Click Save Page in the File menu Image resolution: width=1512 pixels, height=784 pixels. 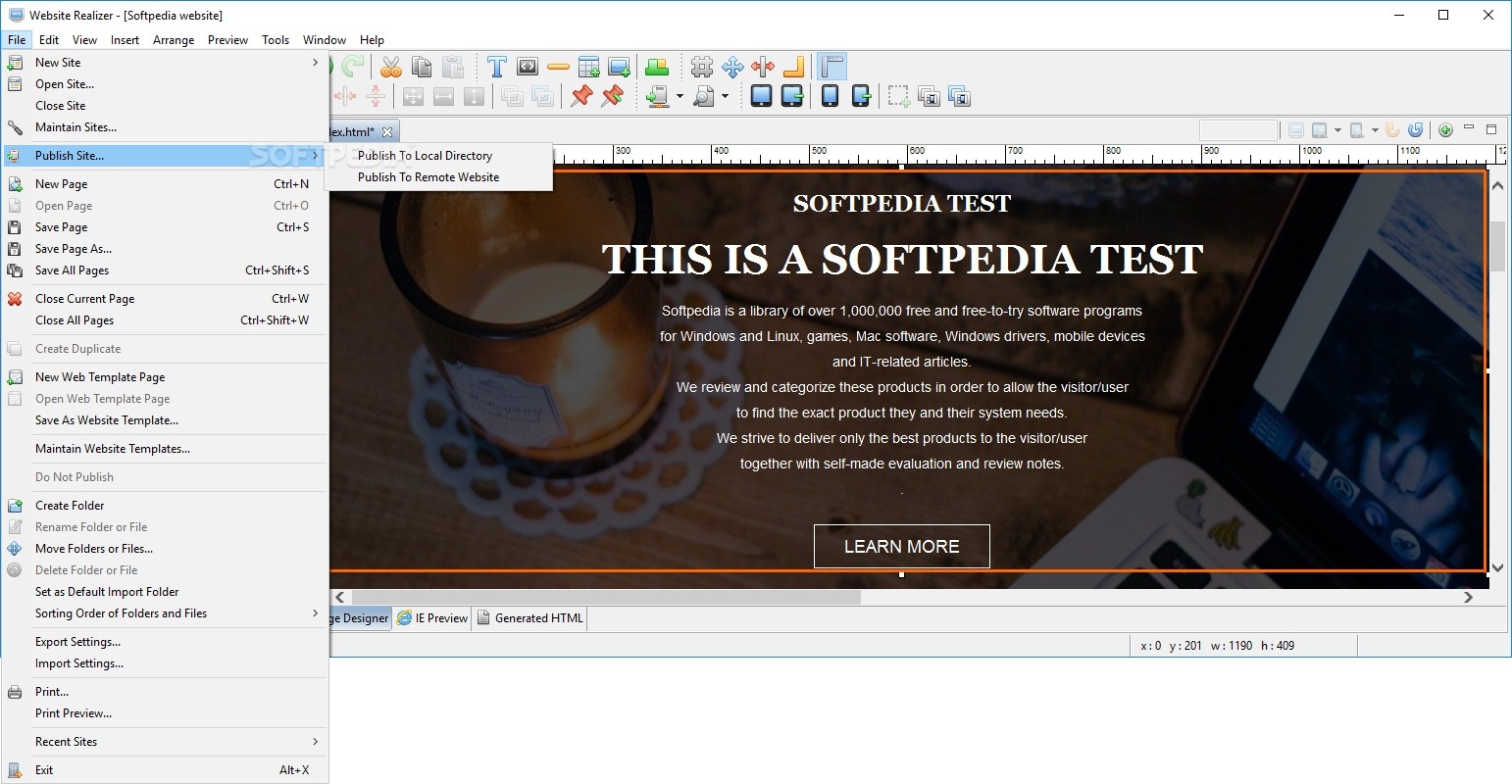pyautogui.click(x=165, y=227)
